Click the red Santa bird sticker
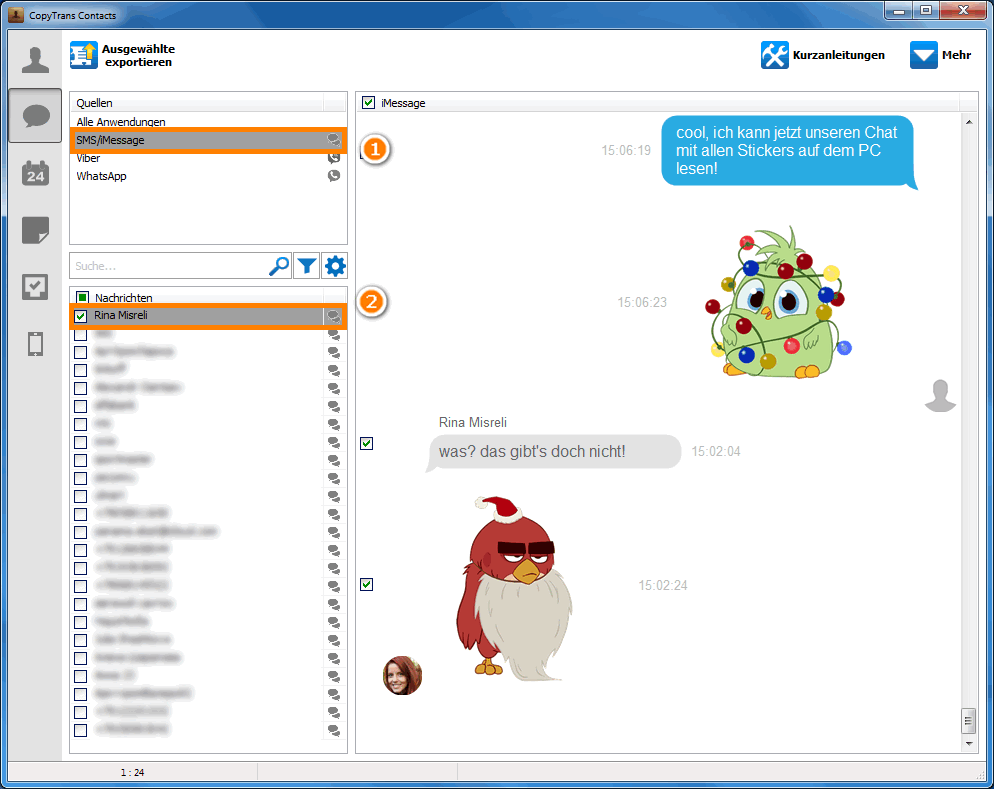Viewport: 994px width, 789px height. click(514, 588)
